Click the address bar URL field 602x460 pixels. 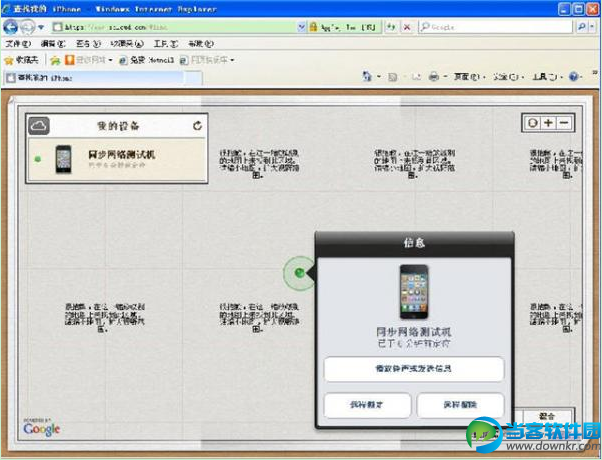[x=175, y=27]
